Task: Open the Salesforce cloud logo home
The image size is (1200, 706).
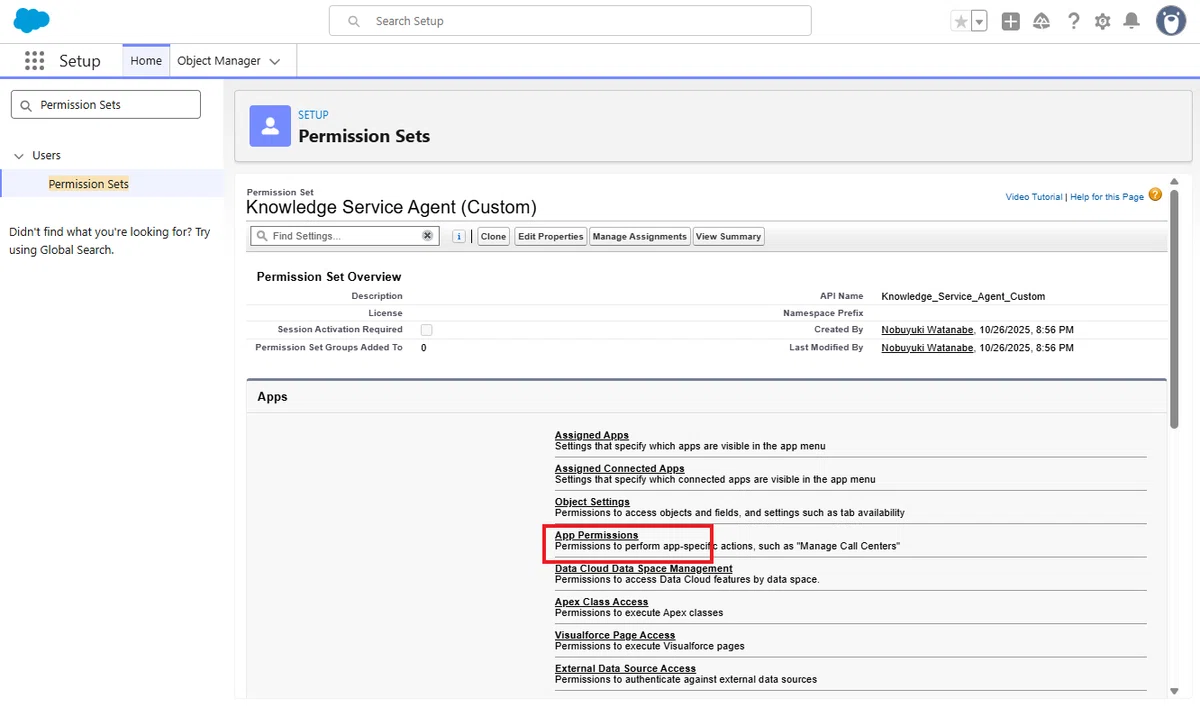Action: pos(32,20)
